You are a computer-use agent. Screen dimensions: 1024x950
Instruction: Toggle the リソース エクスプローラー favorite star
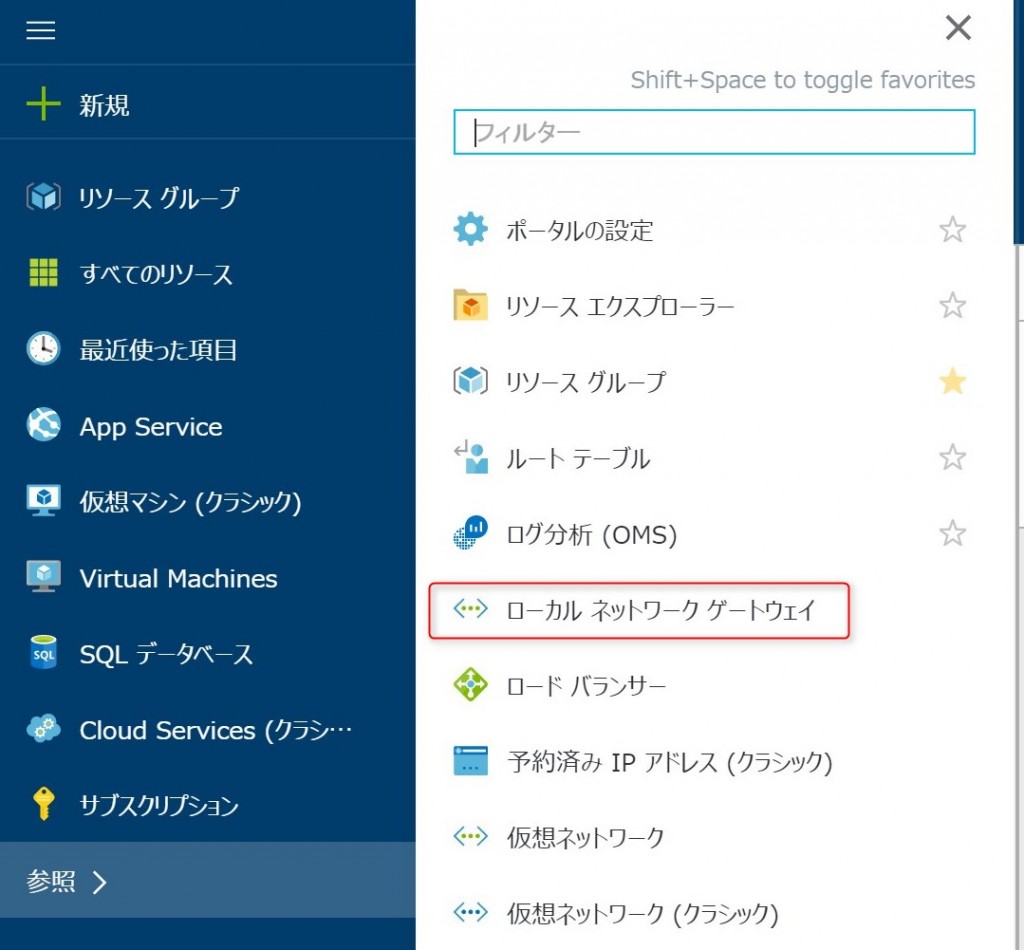(952, 306)
